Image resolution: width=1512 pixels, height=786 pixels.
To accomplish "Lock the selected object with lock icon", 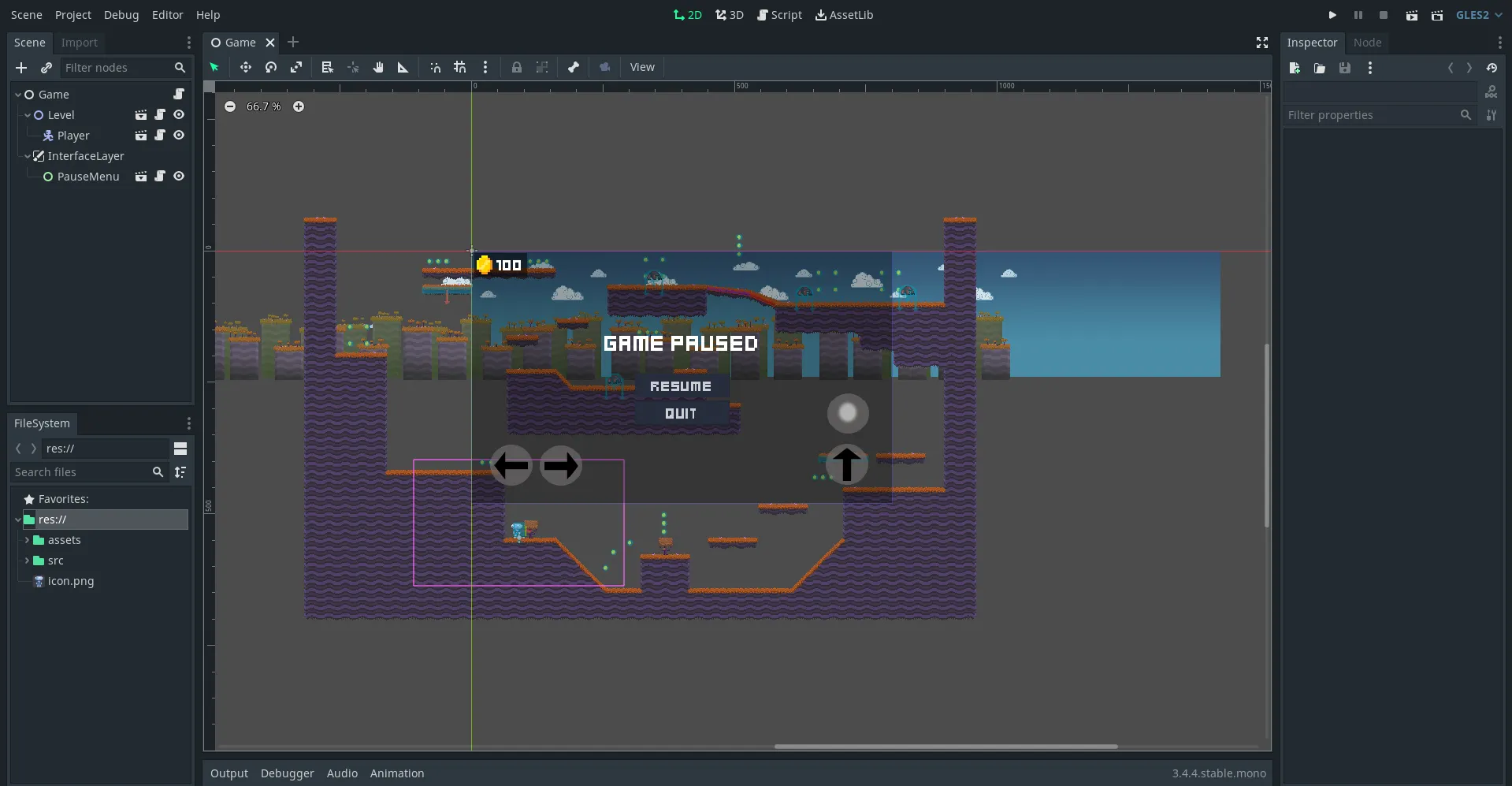I will [x=517, y=67].
